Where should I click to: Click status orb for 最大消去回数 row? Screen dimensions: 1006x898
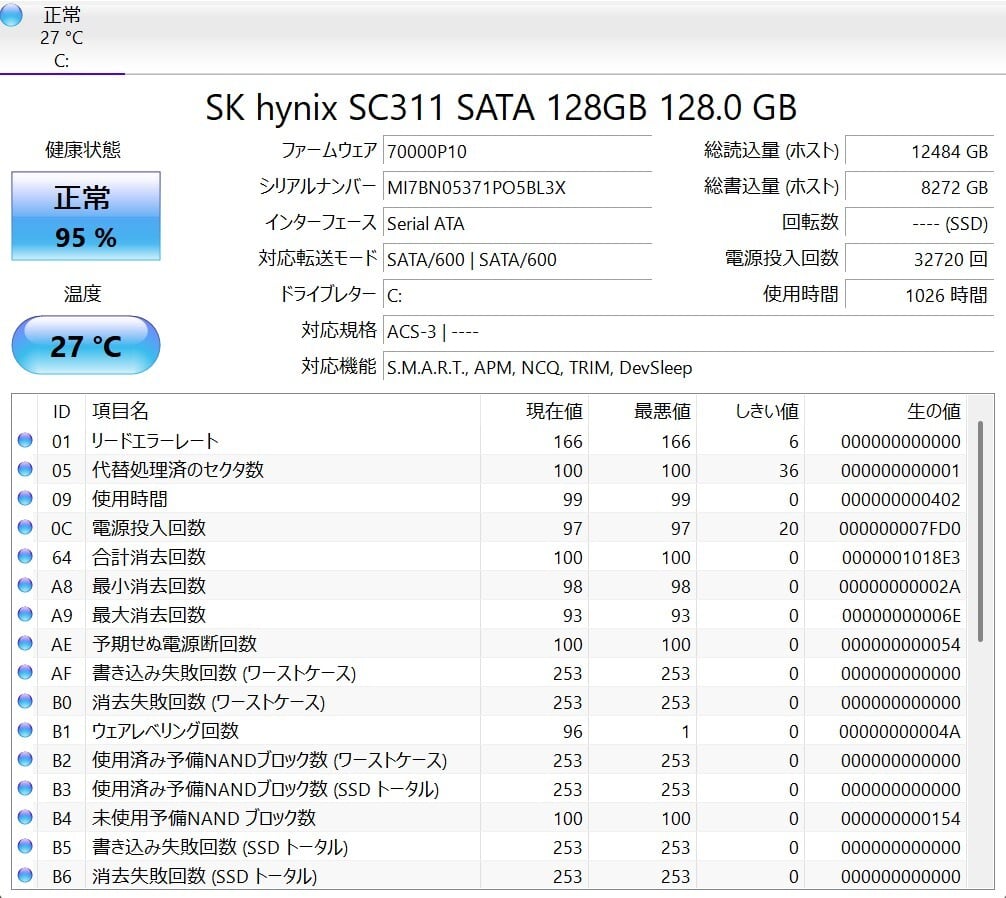[25, 615]
